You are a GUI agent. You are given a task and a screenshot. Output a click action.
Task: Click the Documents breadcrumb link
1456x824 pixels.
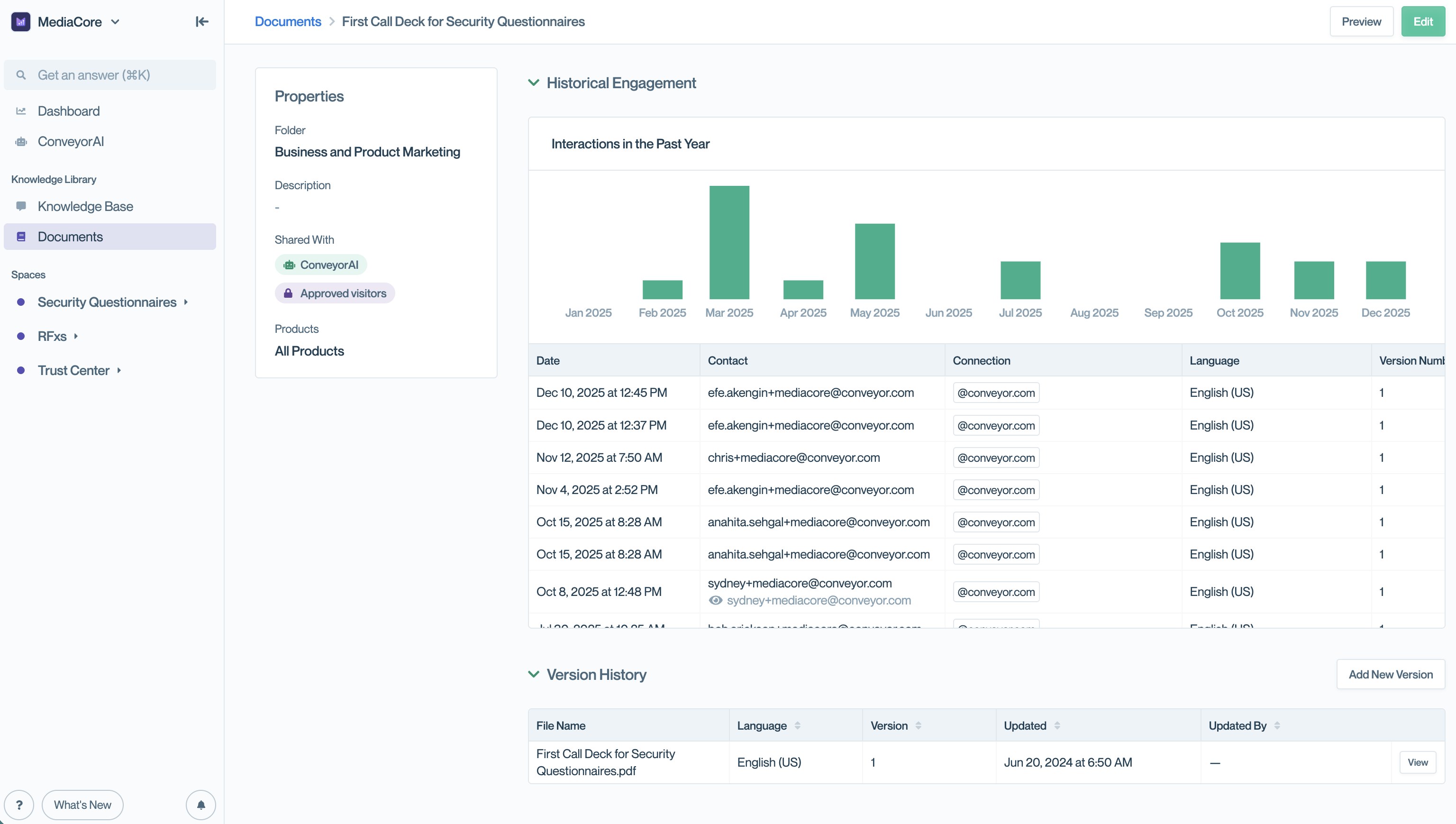coord(287,21)
